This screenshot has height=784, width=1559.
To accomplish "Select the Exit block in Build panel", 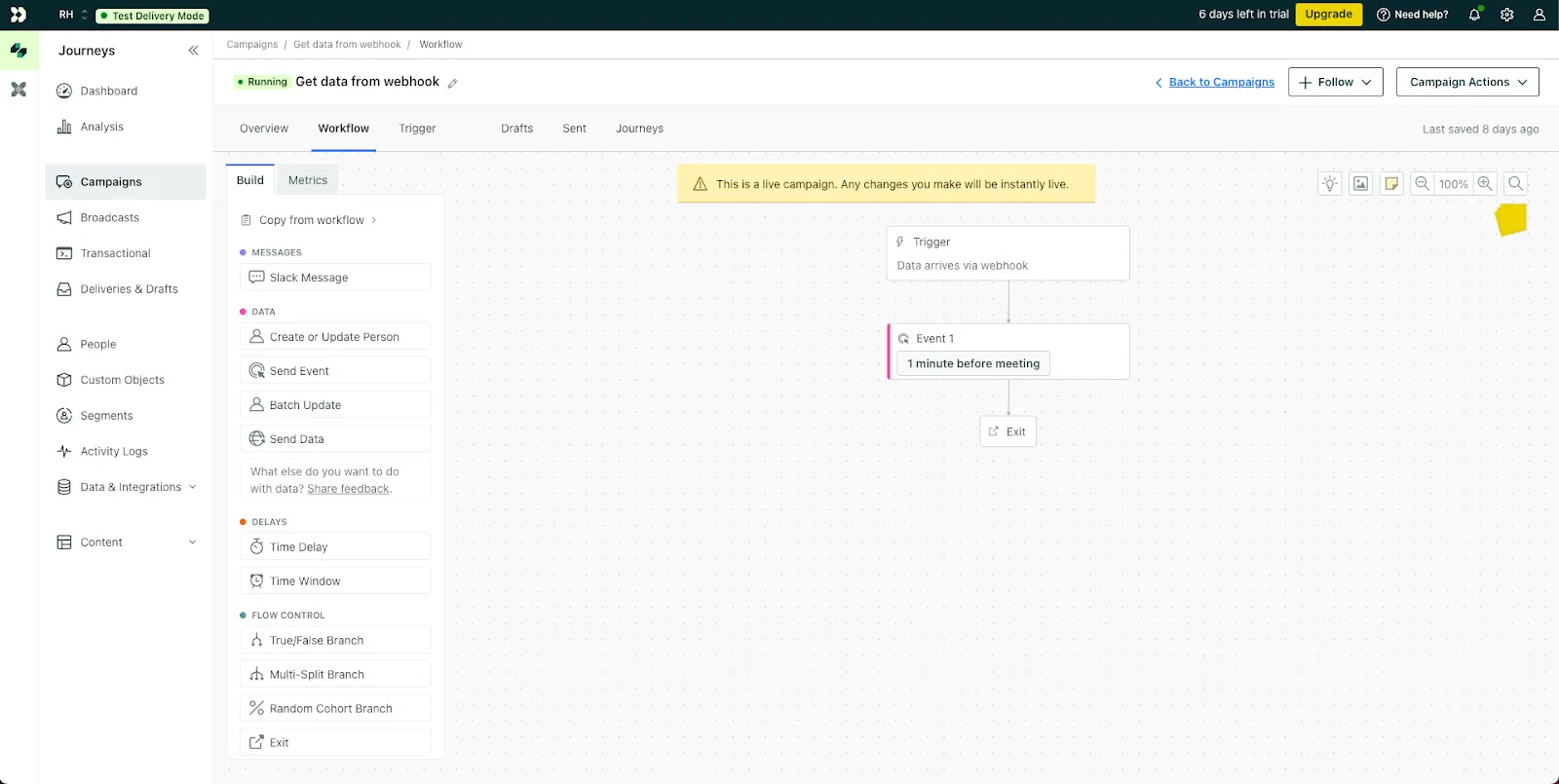I will tap(335, 742).
